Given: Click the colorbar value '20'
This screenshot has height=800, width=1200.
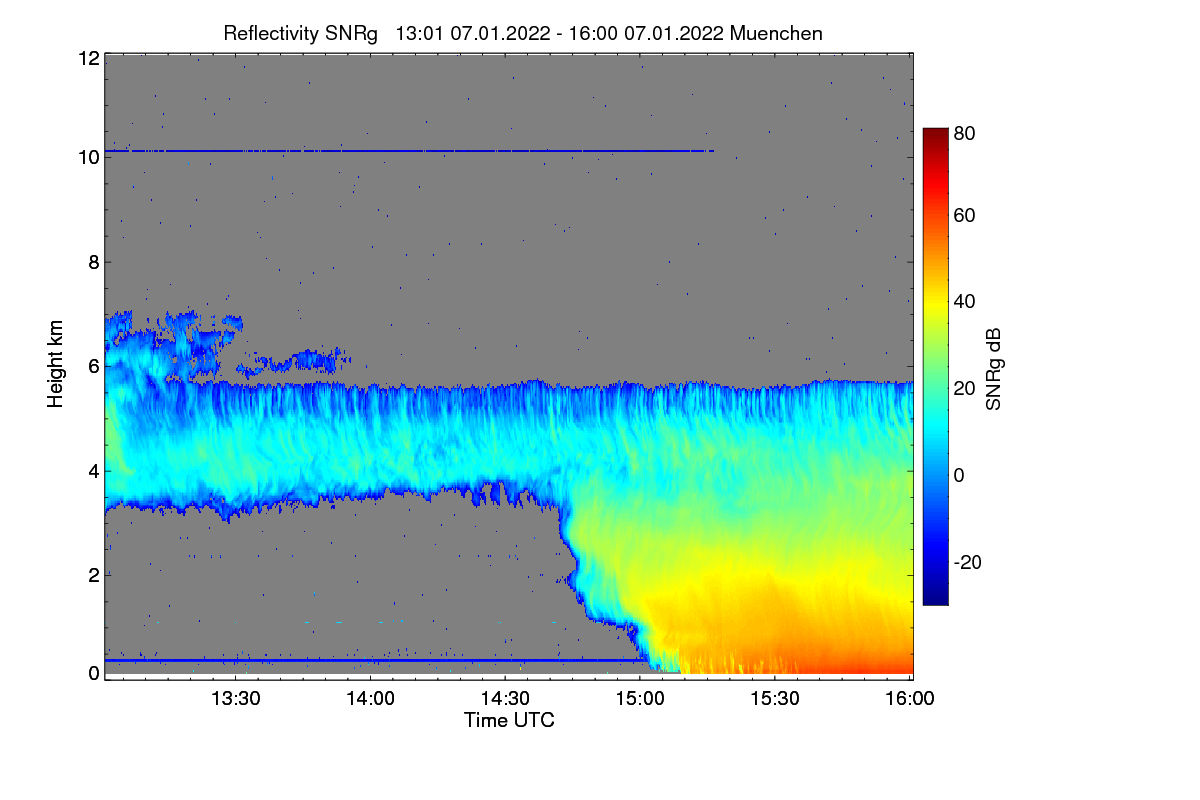Looking at the screenshot, I should tap(965, 388).
